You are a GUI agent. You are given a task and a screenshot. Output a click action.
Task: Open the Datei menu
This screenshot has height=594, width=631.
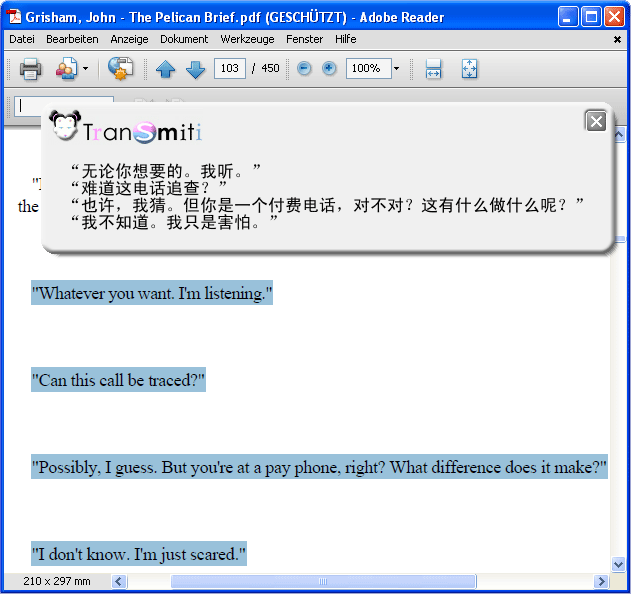pos(22,39)
